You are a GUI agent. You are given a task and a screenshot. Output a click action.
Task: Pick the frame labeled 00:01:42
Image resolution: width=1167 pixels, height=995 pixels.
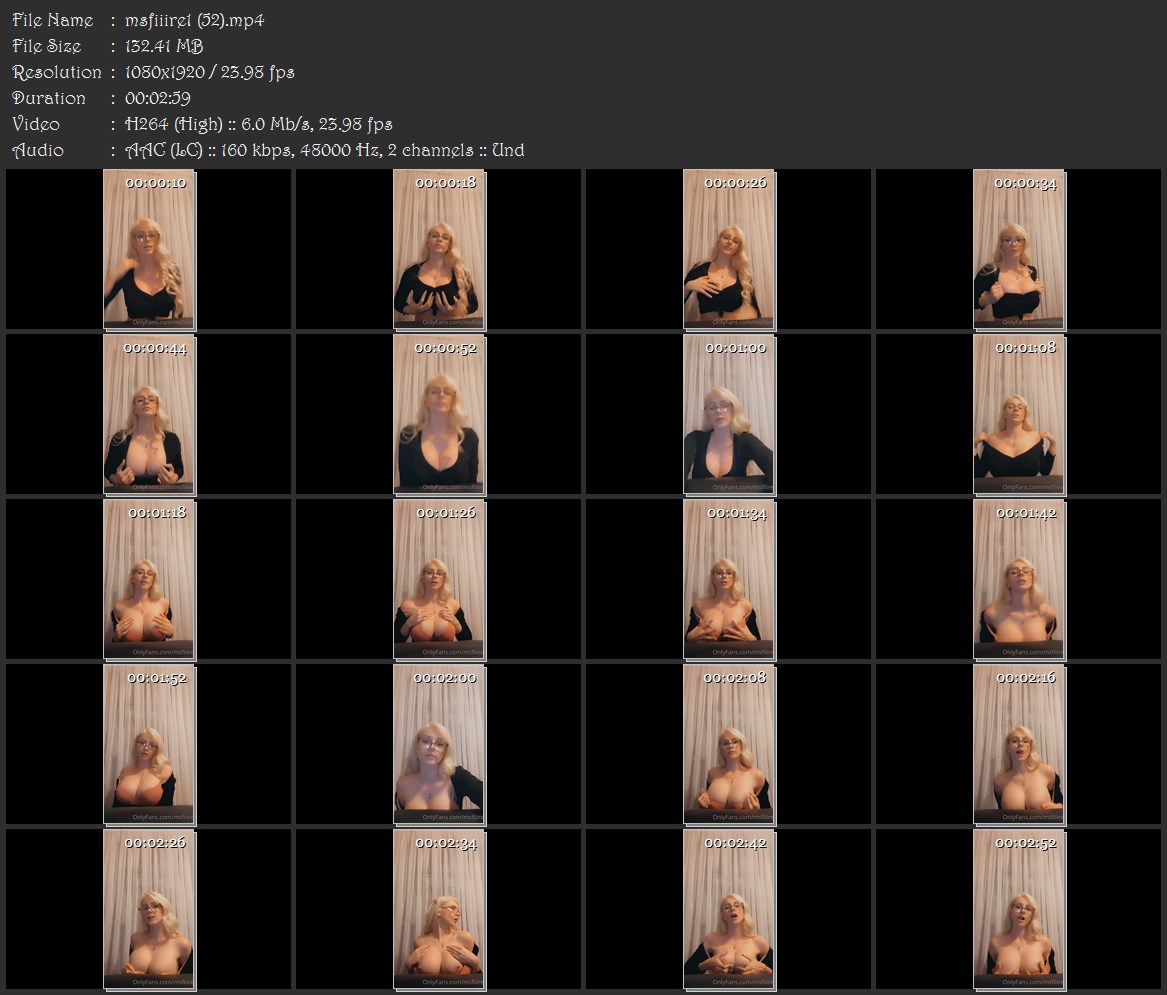[1020, 580]
